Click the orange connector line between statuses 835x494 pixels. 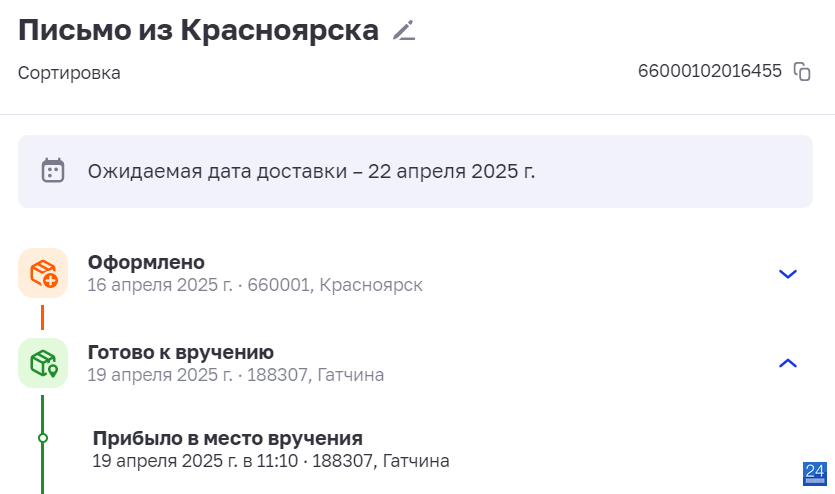43,318
